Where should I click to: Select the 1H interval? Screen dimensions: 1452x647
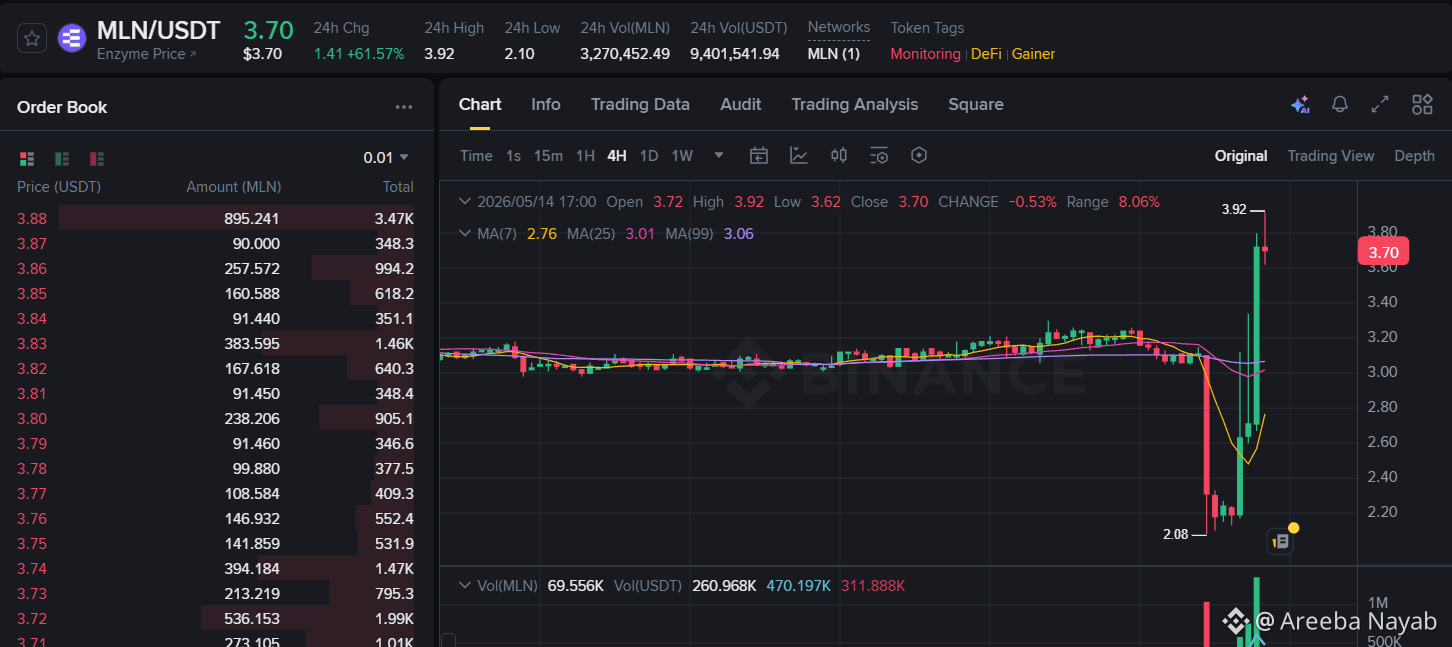click(586, 156)
